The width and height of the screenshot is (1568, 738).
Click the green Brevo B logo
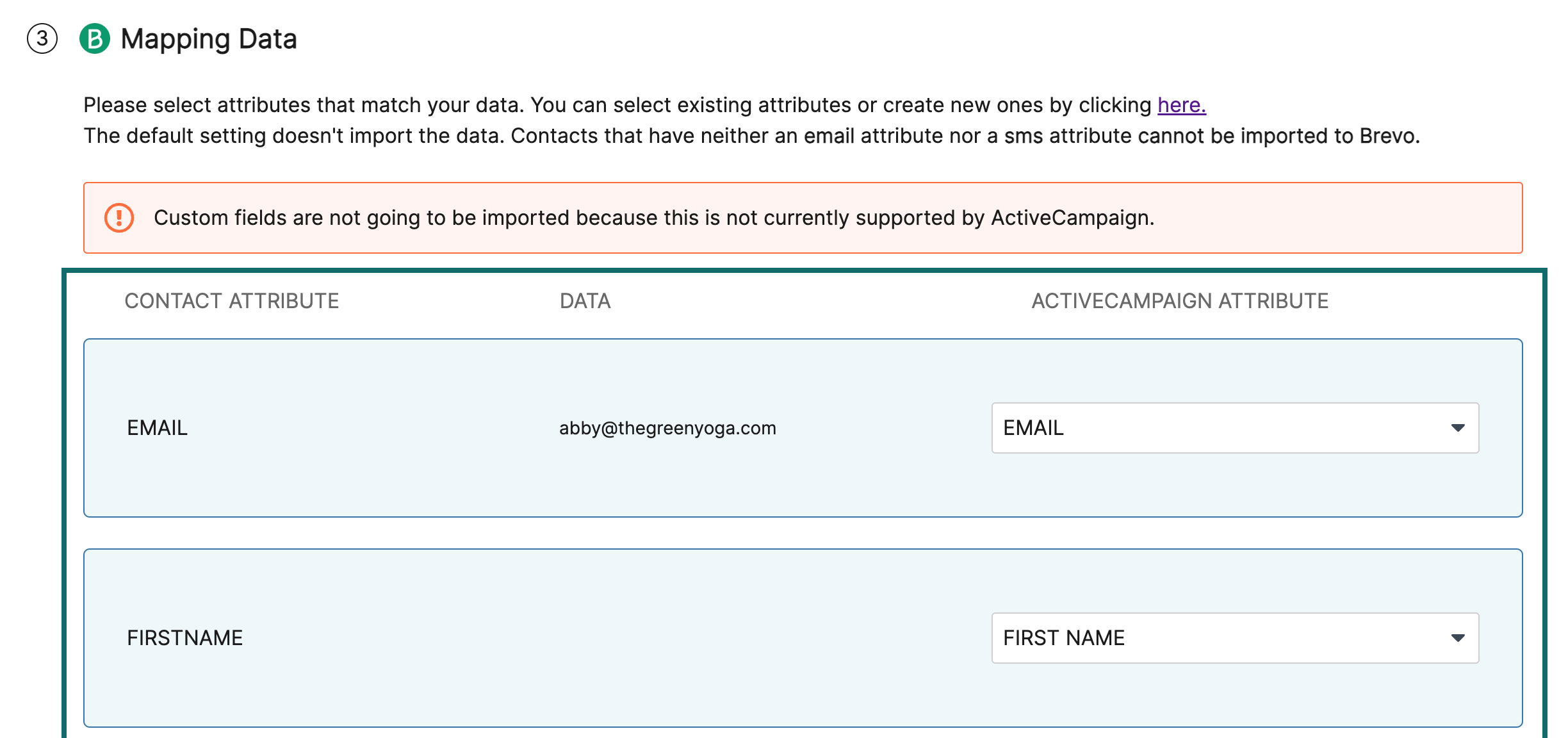coord(95,39)
